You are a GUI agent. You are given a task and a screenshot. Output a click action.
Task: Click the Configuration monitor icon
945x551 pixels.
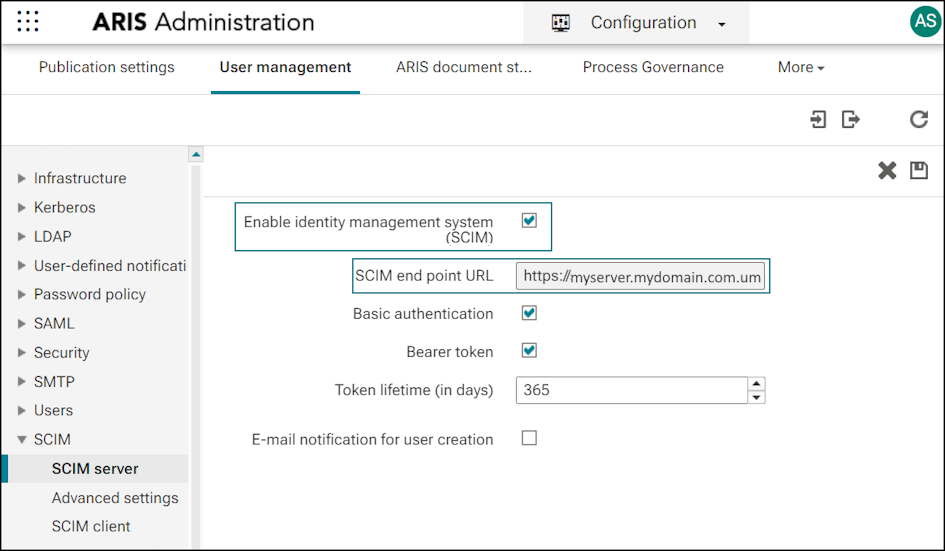[x=560, y=23]
